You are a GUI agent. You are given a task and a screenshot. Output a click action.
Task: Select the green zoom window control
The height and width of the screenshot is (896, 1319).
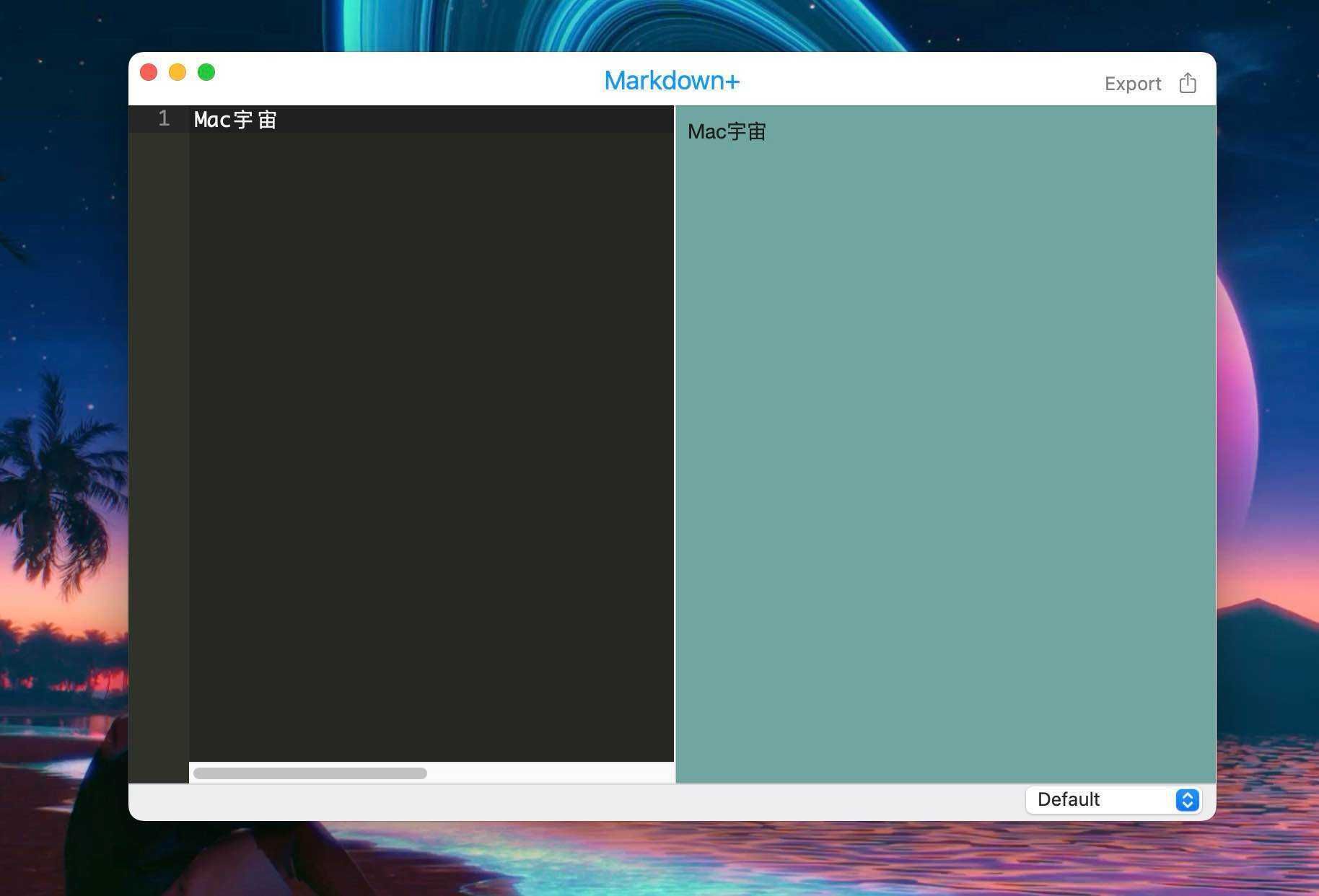(x=206, y=72)
